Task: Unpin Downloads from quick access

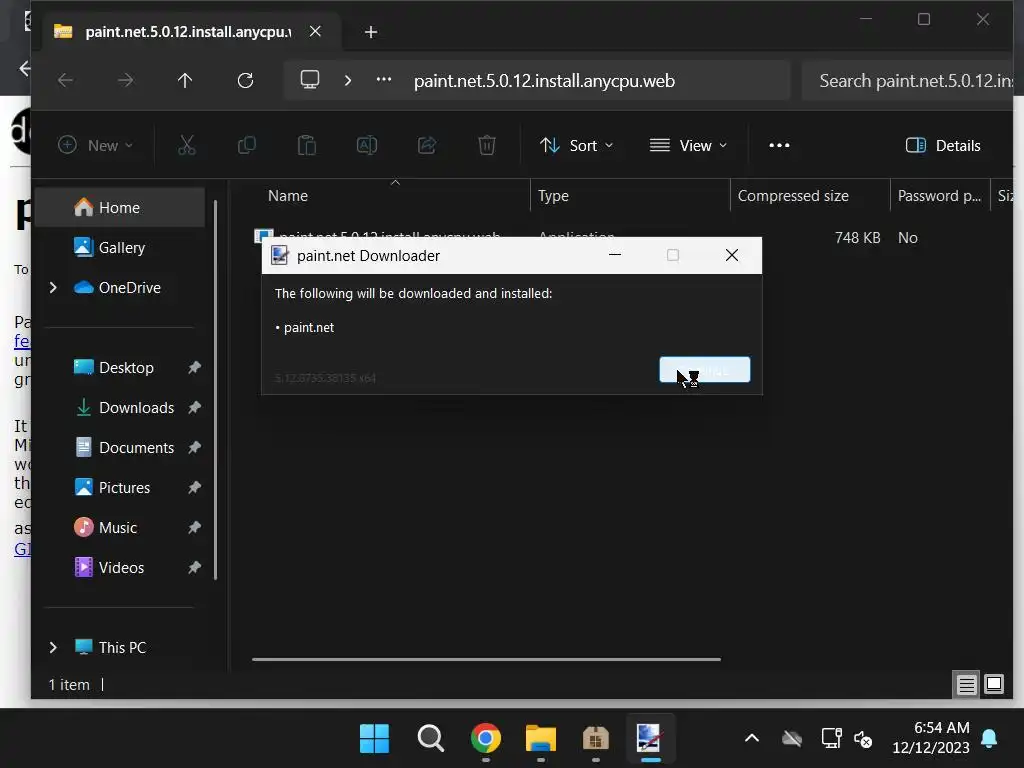Action: (x=194, y=408)
